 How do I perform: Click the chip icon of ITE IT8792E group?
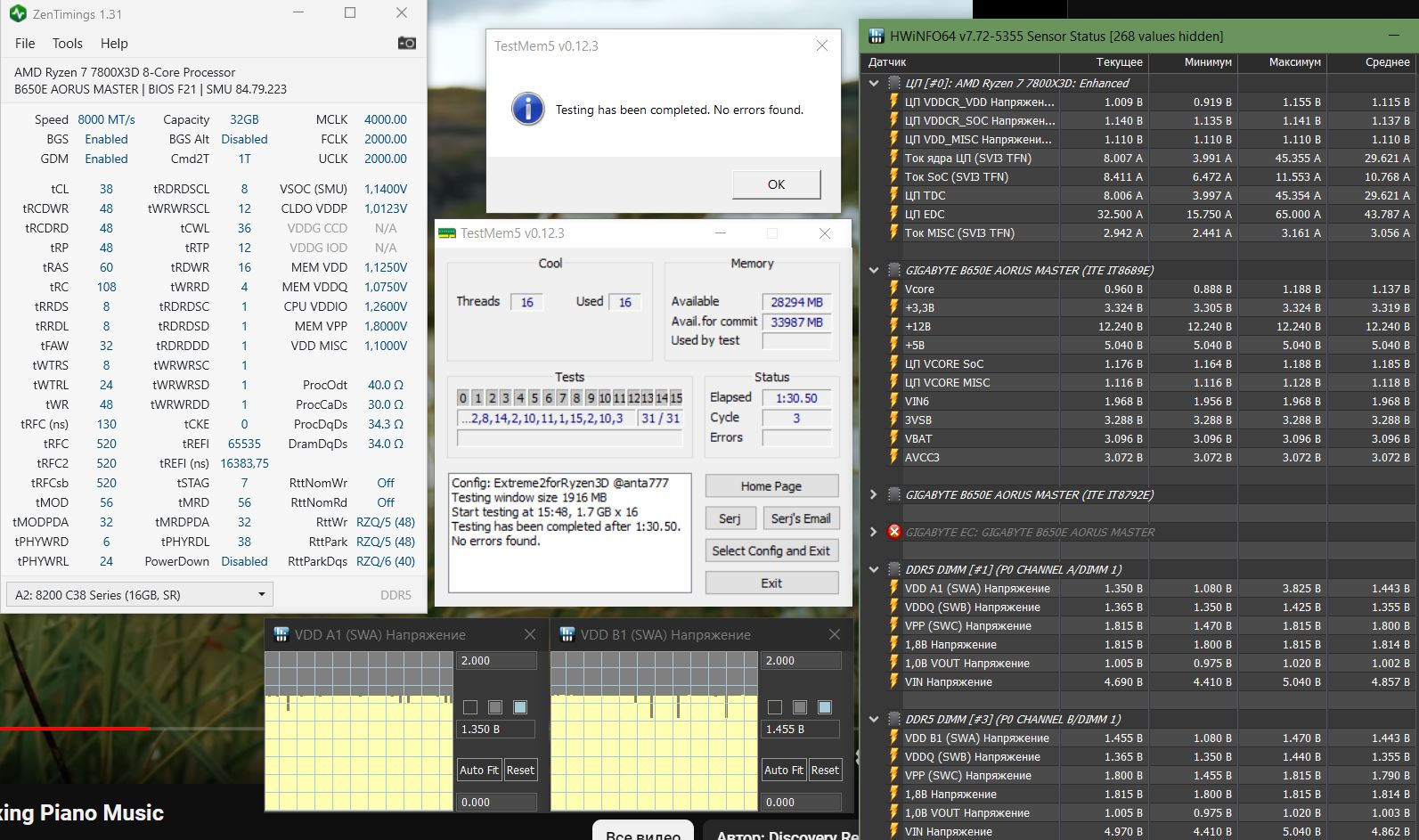tap(894, 494)
